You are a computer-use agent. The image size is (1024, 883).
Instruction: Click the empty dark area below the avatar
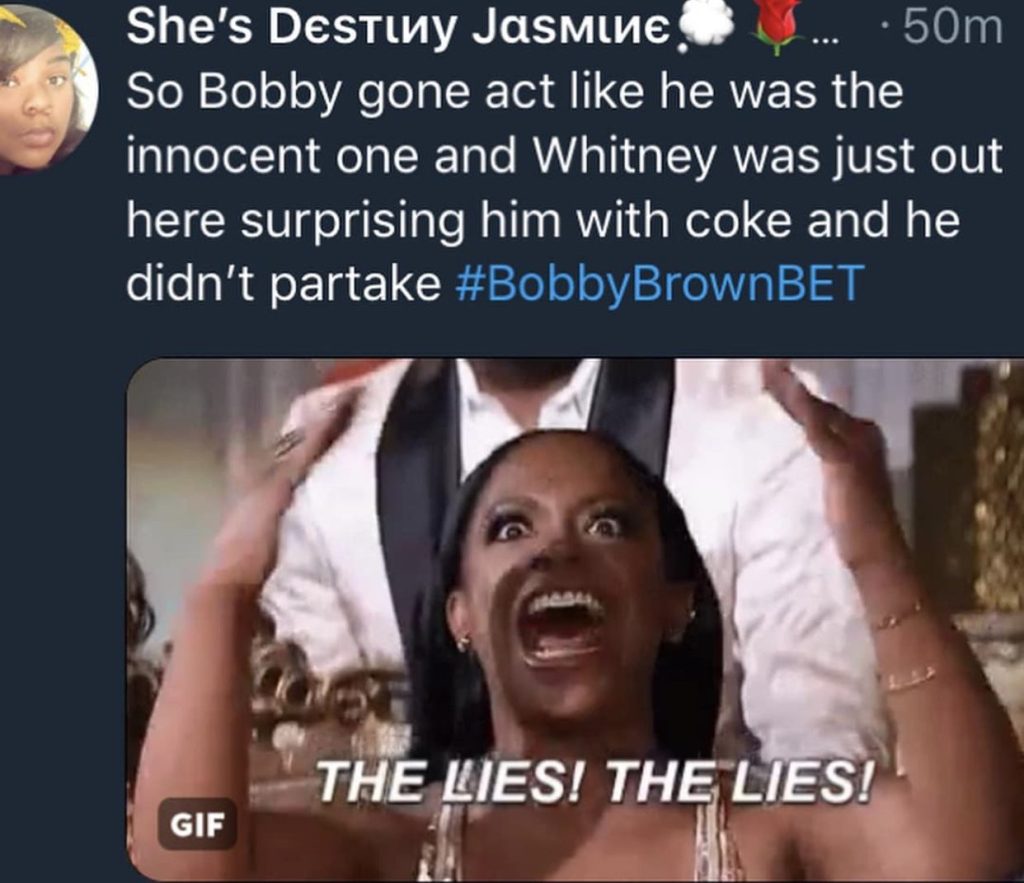(59, 522)
